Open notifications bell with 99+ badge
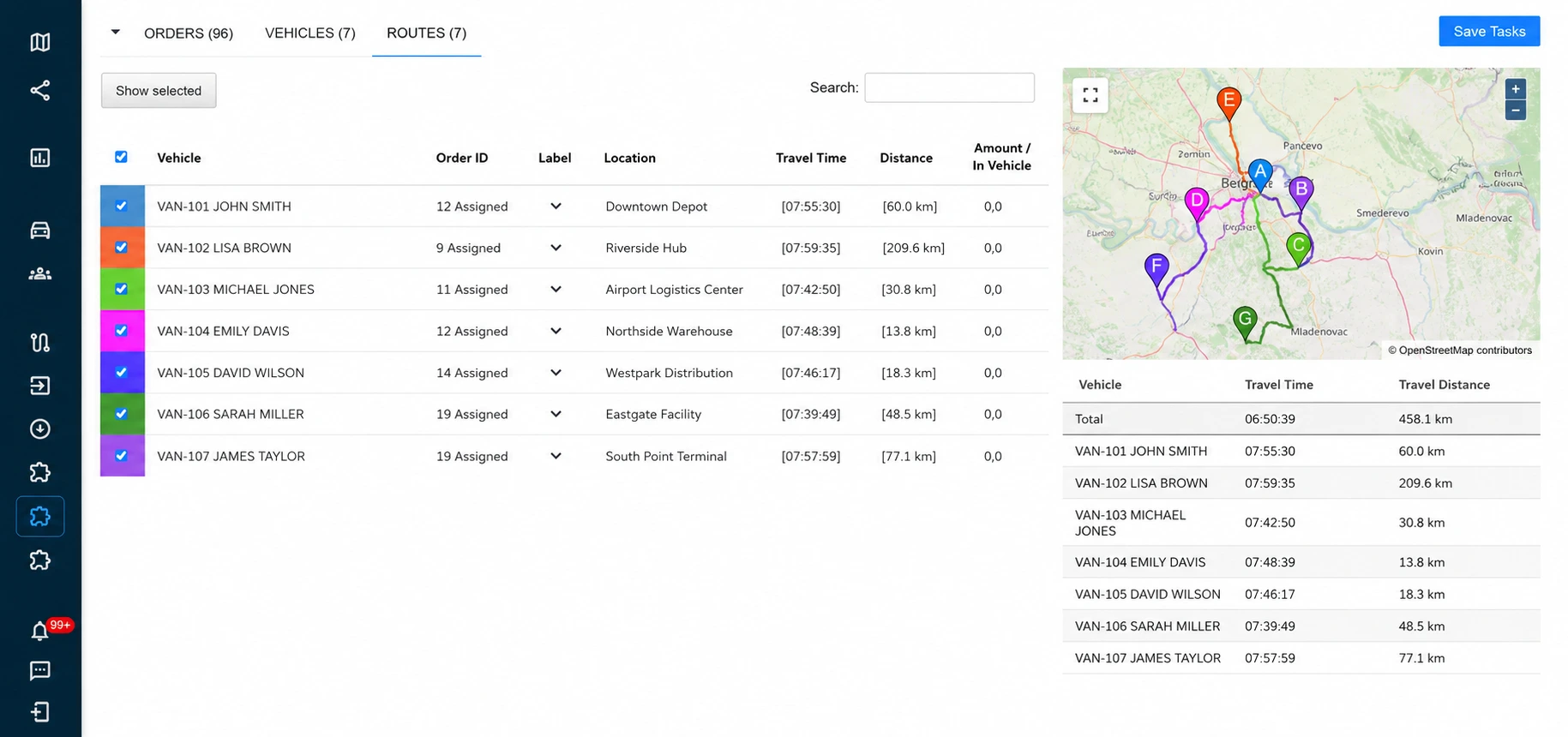Screen dimensions: 1568x737 40,632
